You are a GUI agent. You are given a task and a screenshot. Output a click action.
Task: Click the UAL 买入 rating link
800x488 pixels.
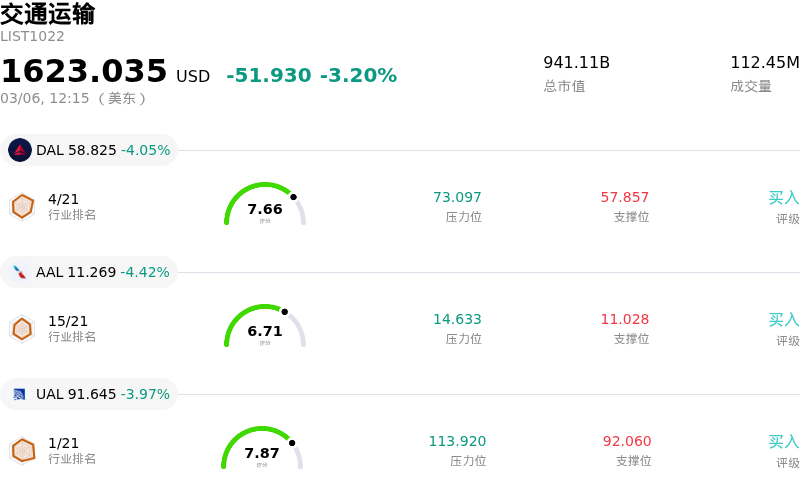pos(783,441)
